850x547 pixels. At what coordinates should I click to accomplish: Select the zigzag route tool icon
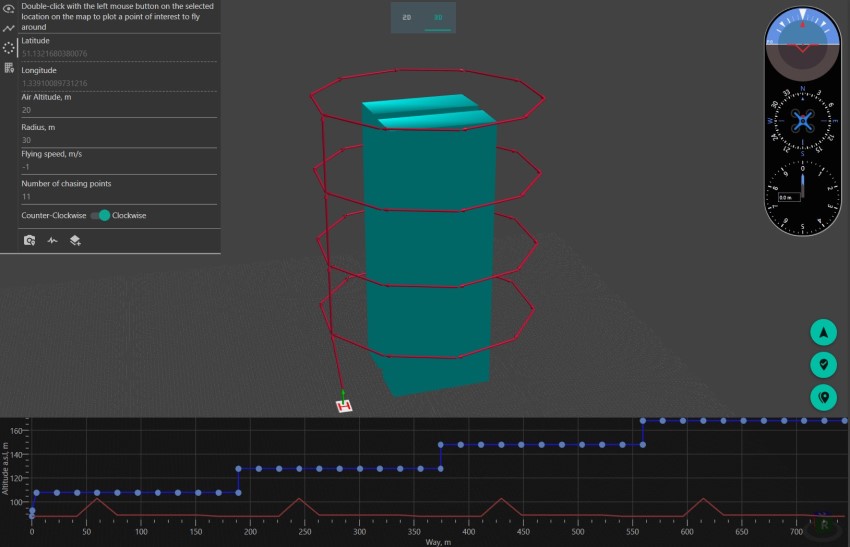coord(9,28)
